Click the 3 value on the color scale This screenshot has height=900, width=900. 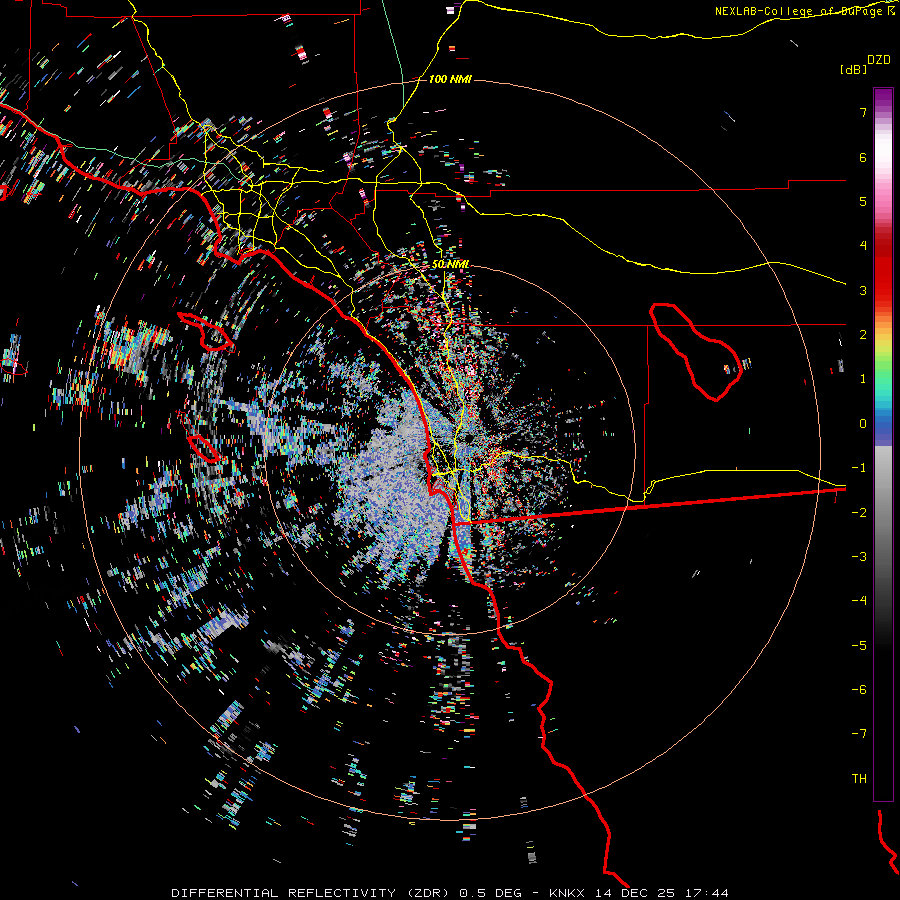(863, 290)
